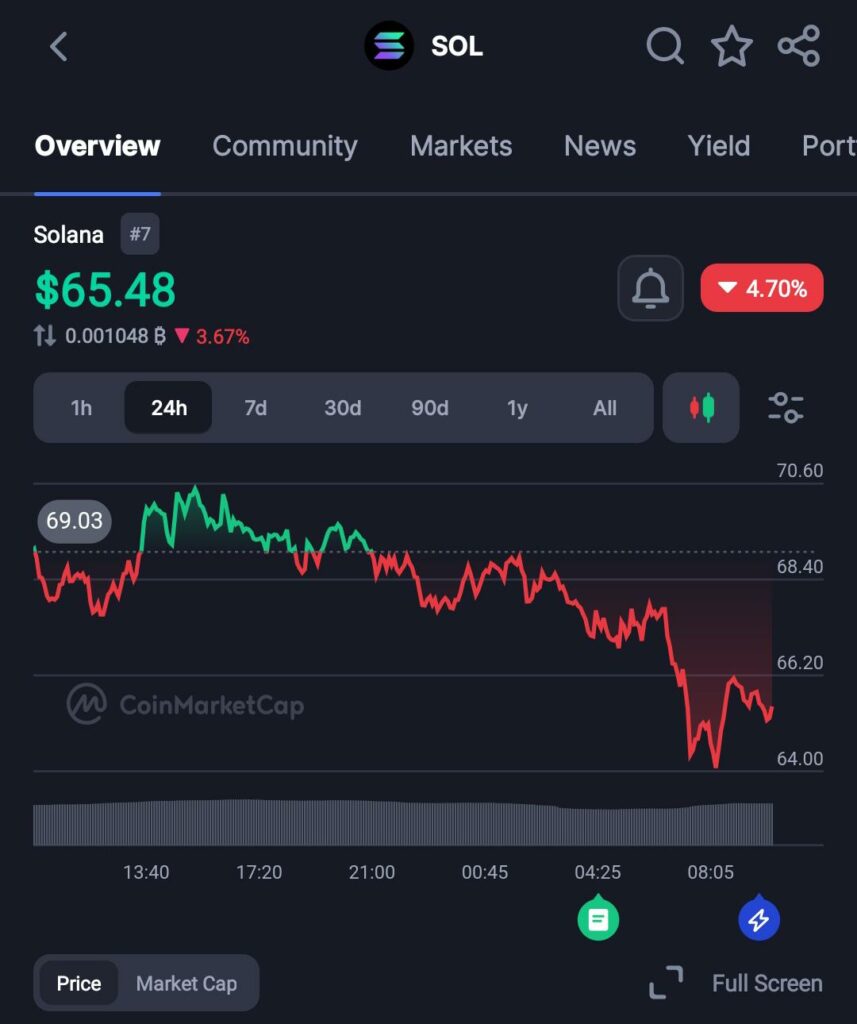Select the 1h timeframe
Viewport: 857px width, 1024px height.
pyautogui.click(x=81, y=408)
